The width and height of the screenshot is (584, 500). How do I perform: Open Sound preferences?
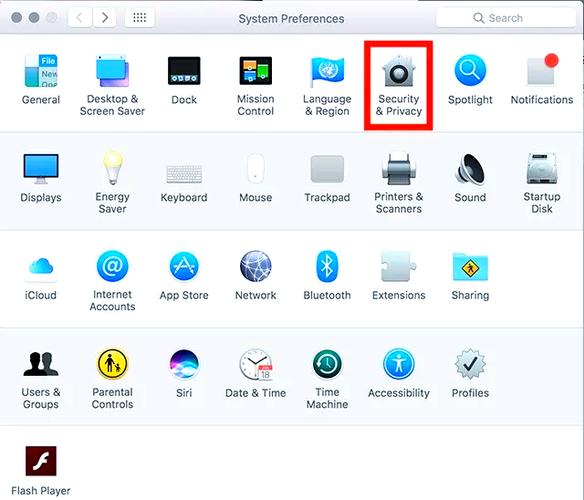pyautogui.click(x=470, y=178)
